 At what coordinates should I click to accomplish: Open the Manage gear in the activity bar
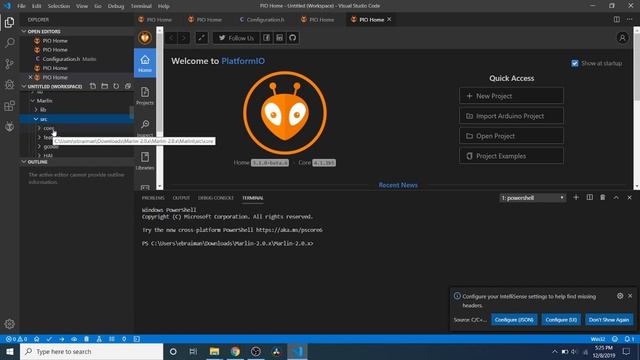[9, 324]
